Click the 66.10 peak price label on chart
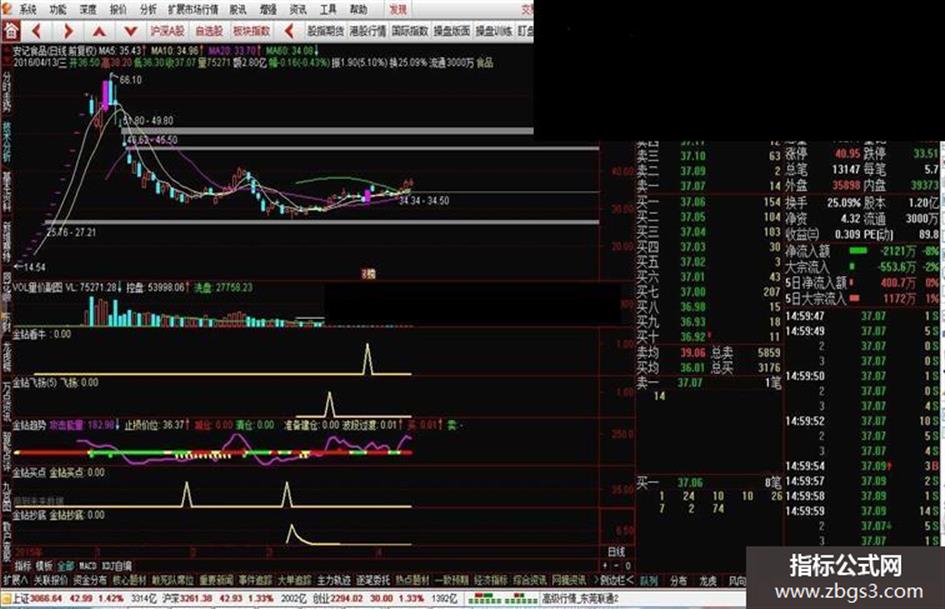945x609 pixels. pos(131,80)
